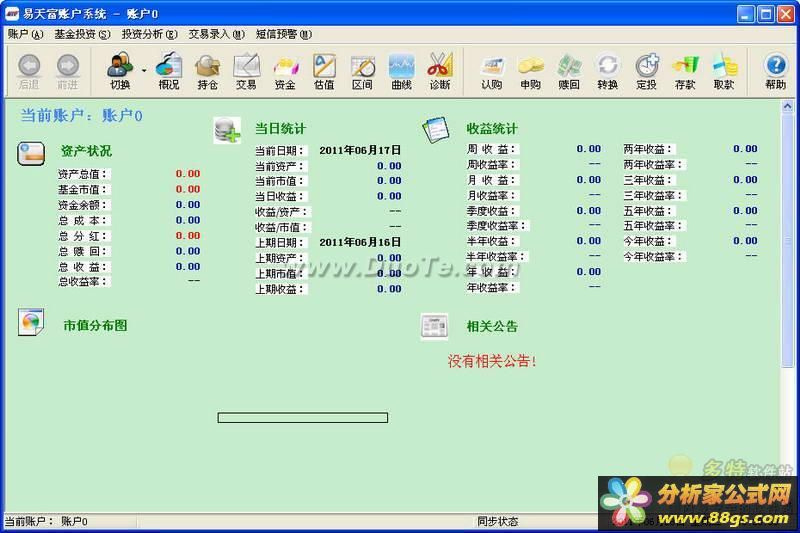Image resolution: width=800 pixels, height=533 pixels.
Task: Click the 当前账户: 账户0 heading
Action: [x=82, y=115]
